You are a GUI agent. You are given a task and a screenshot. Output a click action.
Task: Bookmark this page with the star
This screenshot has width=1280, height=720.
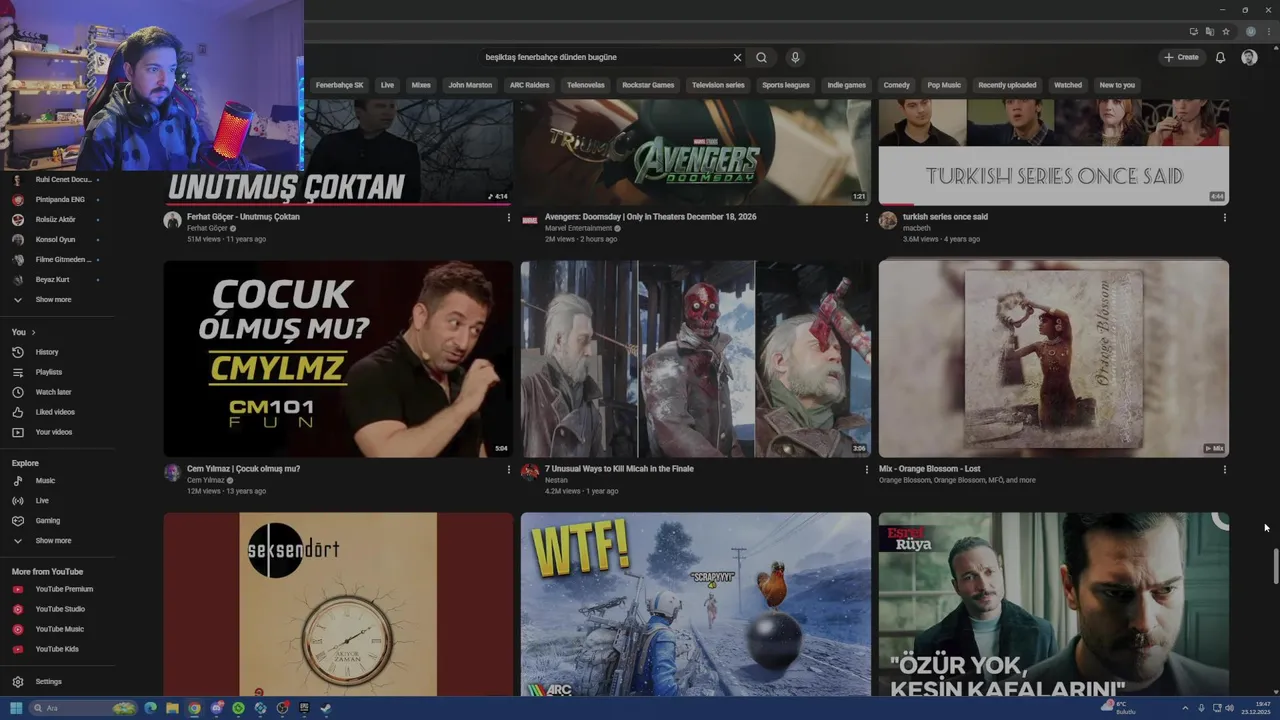point(1225,32)
